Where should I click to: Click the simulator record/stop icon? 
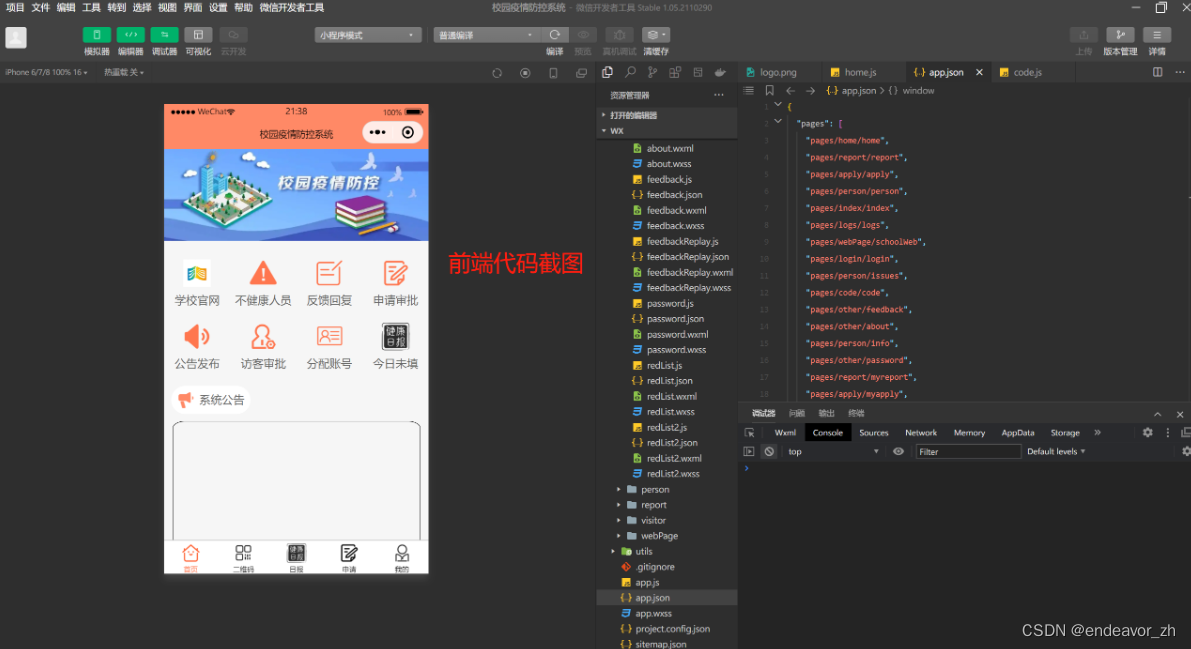pos(525,73)
